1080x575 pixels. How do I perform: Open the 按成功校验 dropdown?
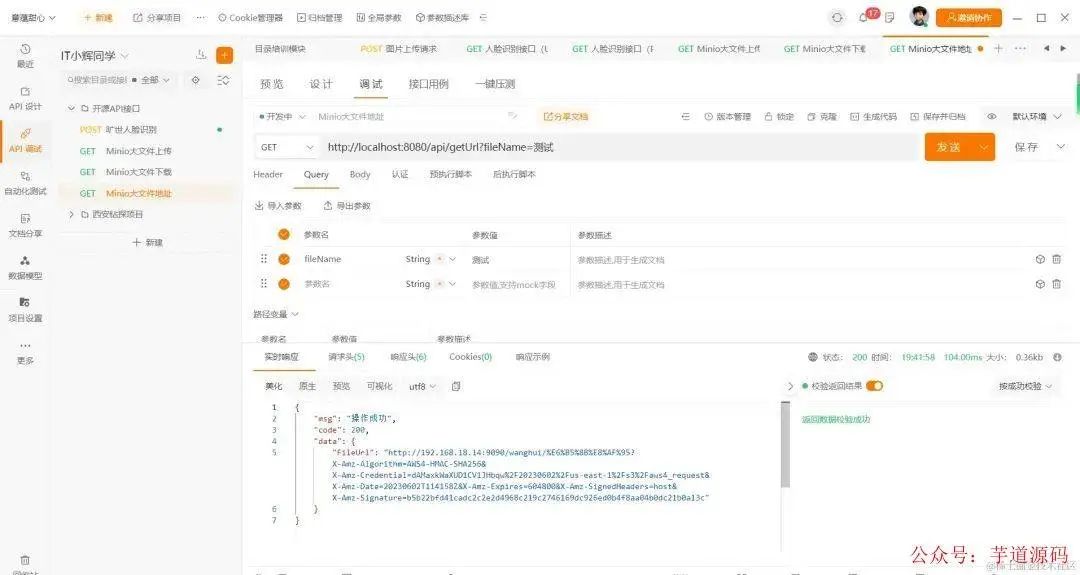(1025, 386)
